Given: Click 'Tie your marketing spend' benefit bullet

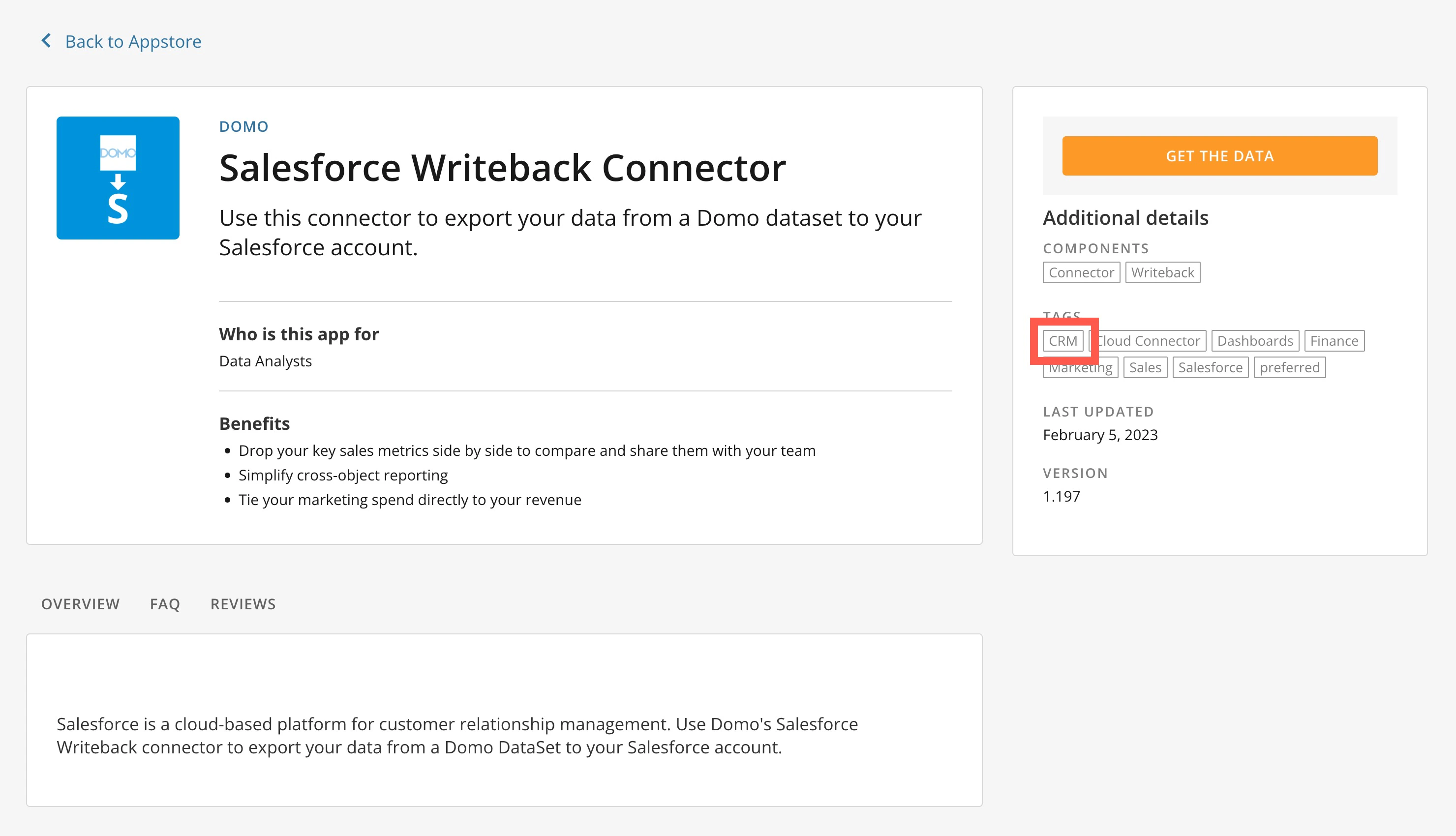Looking at the screenshot, I should (410, 500).
